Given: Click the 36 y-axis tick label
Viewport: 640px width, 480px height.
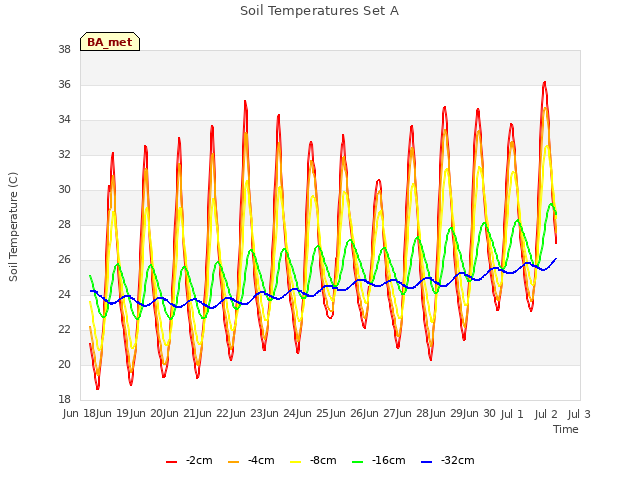Looking at the screenshot, I should (x=64, y=85).
